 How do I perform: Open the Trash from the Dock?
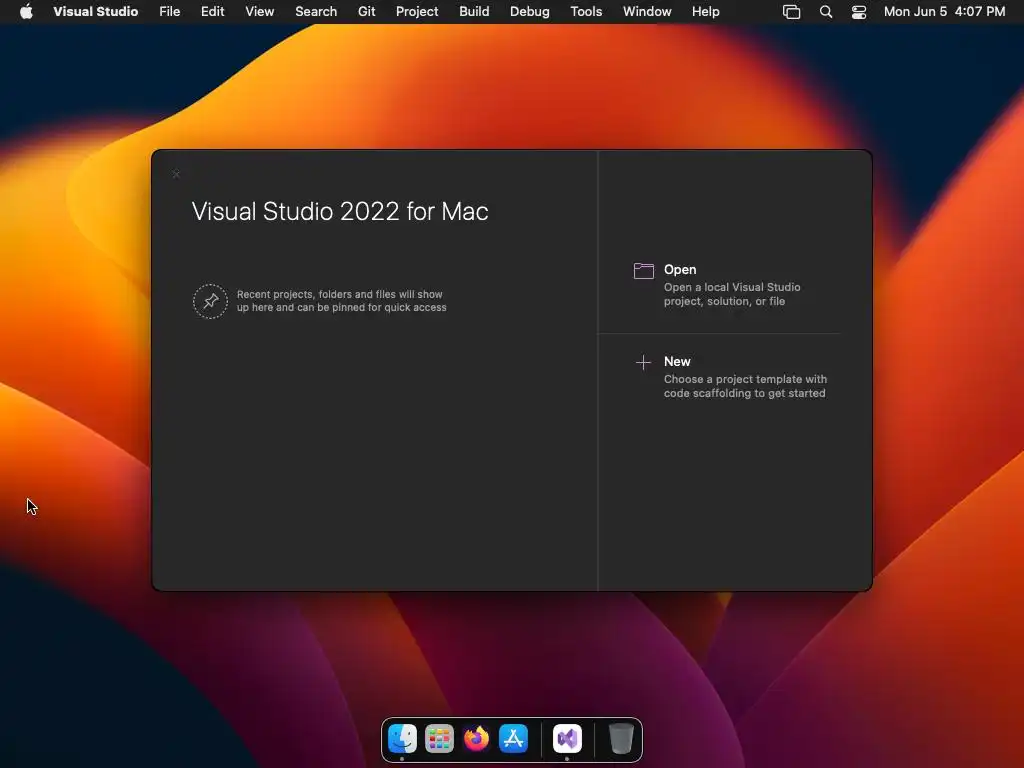[x=620, y=739]
